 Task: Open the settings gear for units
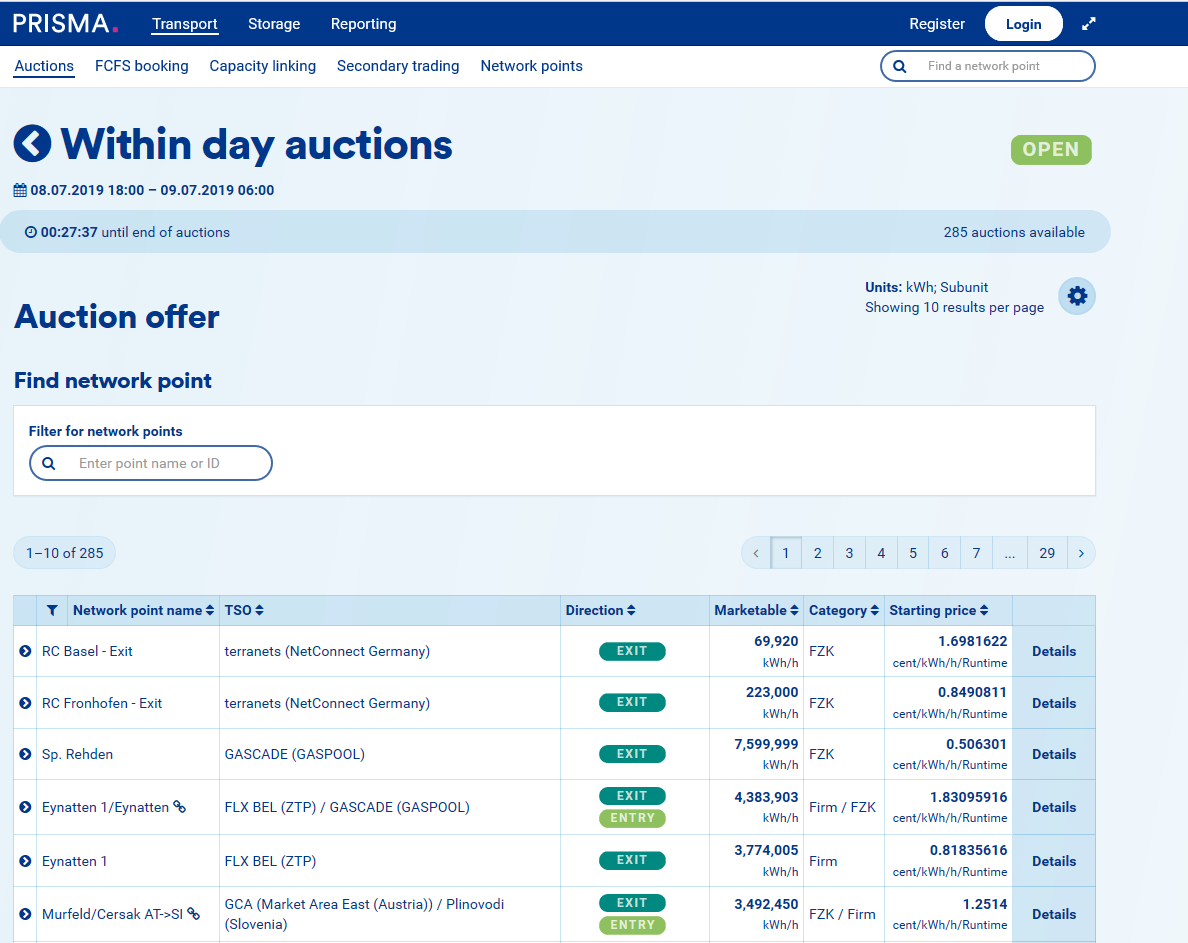click(1077, 296)
